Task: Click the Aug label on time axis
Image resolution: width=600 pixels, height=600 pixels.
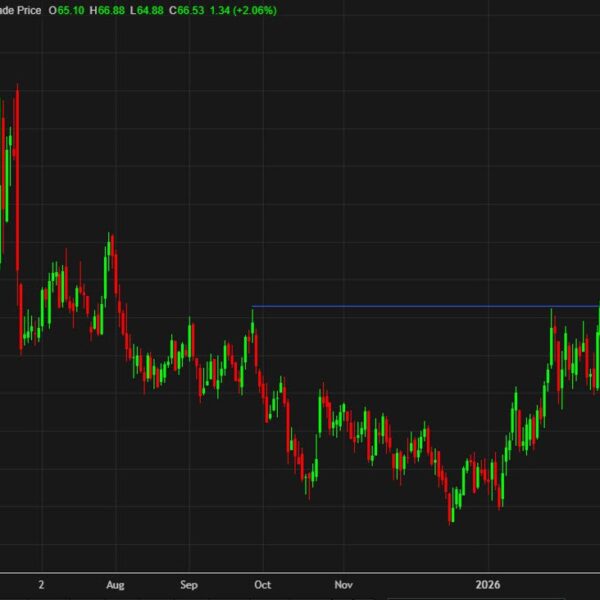Action: pos(115,585)
